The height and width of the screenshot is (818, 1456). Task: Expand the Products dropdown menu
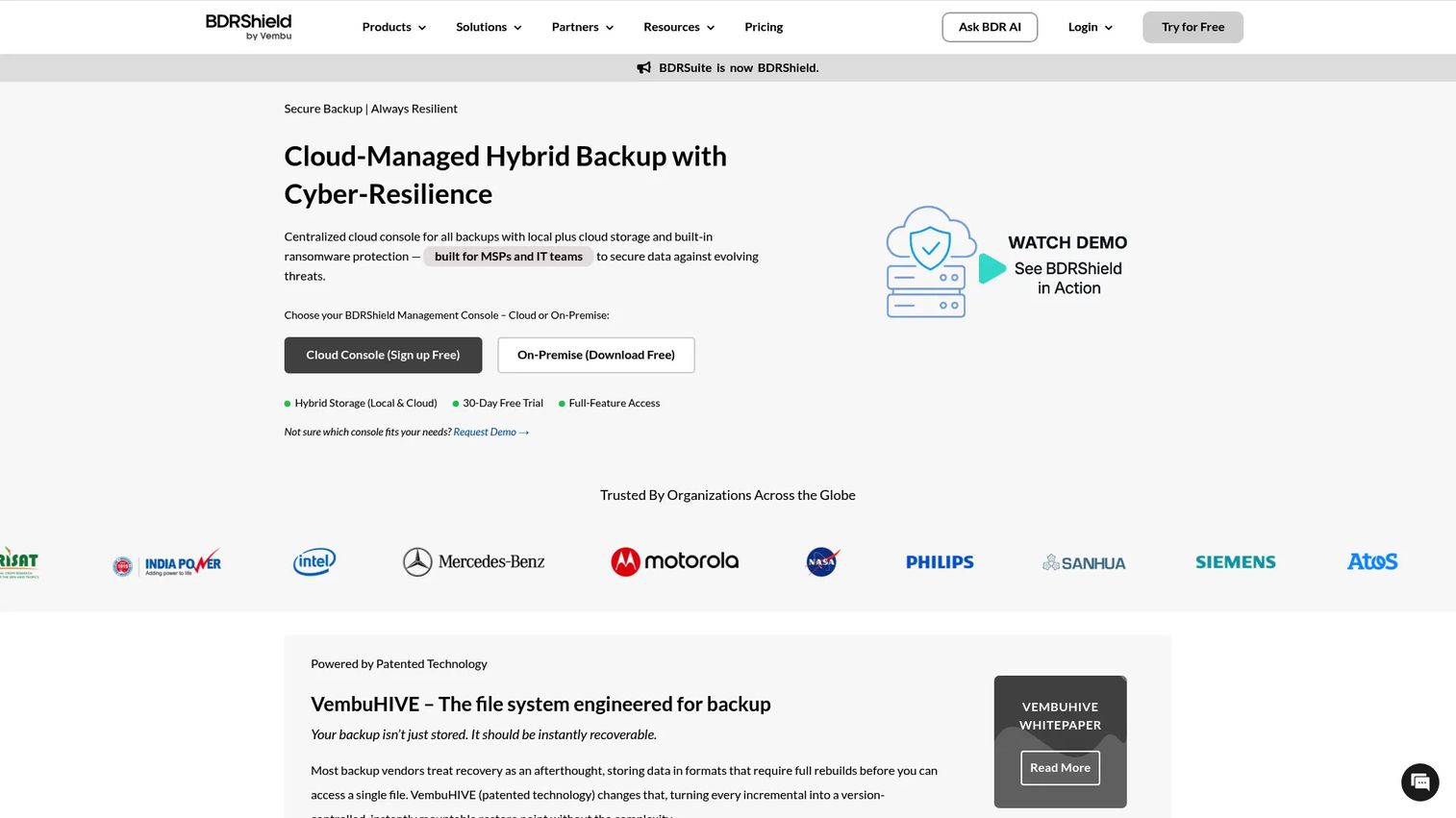coord(394,27)
